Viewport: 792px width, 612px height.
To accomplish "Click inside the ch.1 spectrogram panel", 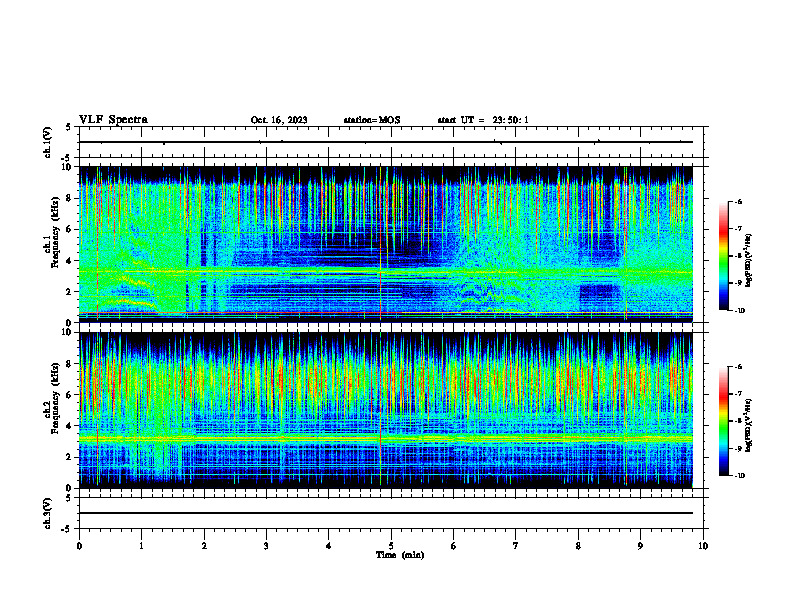I will 386,244.
